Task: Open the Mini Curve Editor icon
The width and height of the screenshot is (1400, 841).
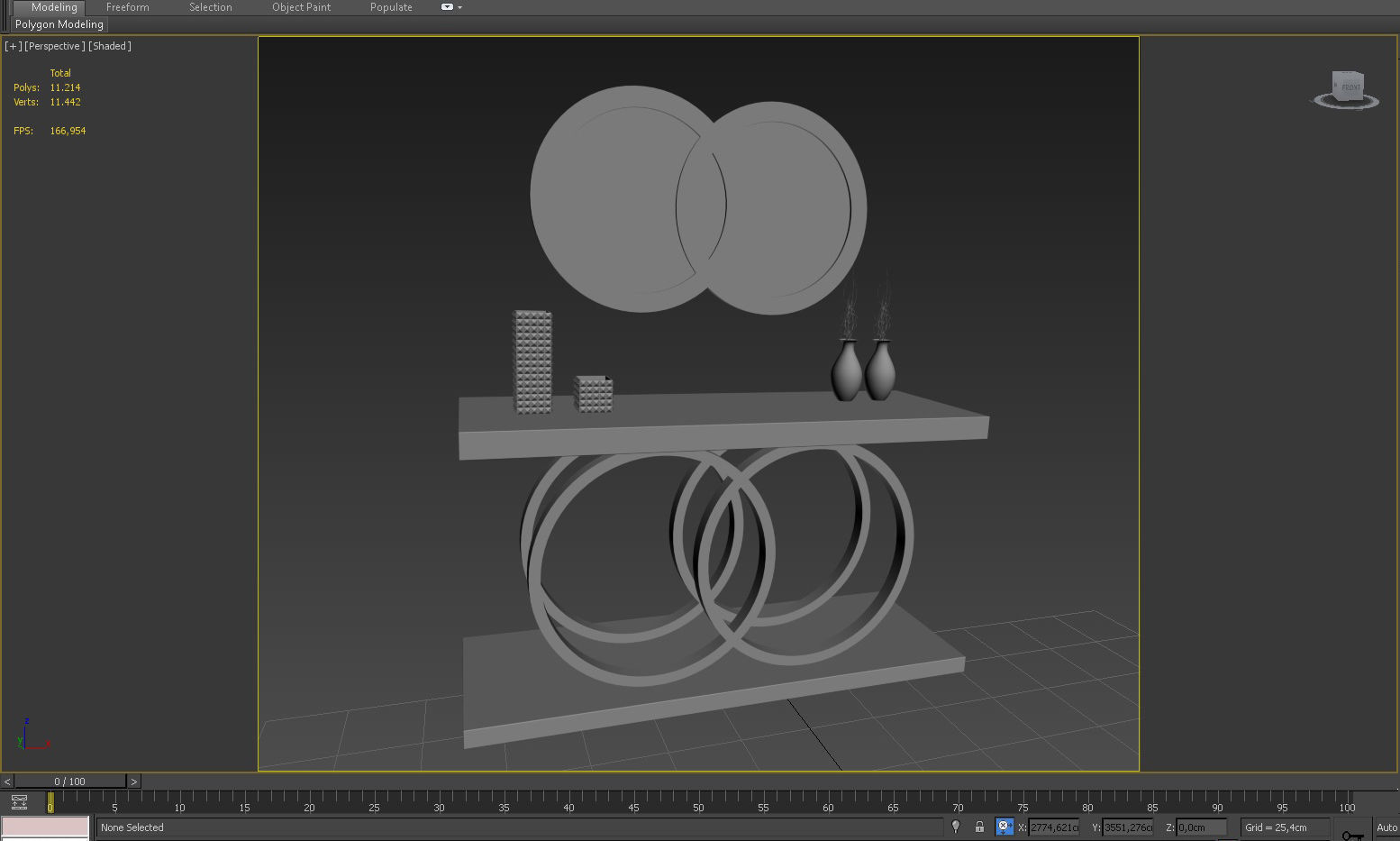Action: coord(19,802)
